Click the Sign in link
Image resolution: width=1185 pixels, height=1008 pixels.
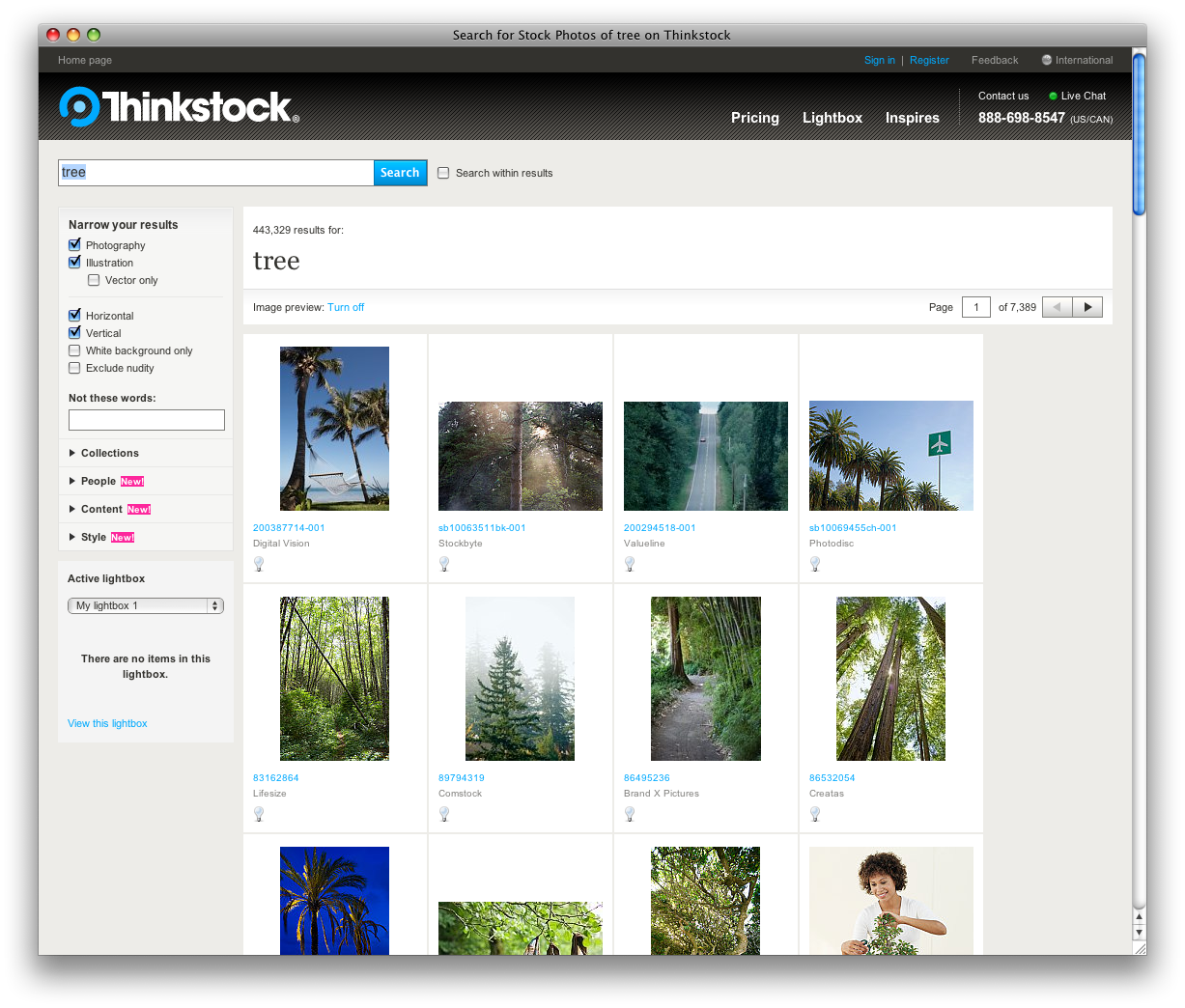(x=880, y=60)
